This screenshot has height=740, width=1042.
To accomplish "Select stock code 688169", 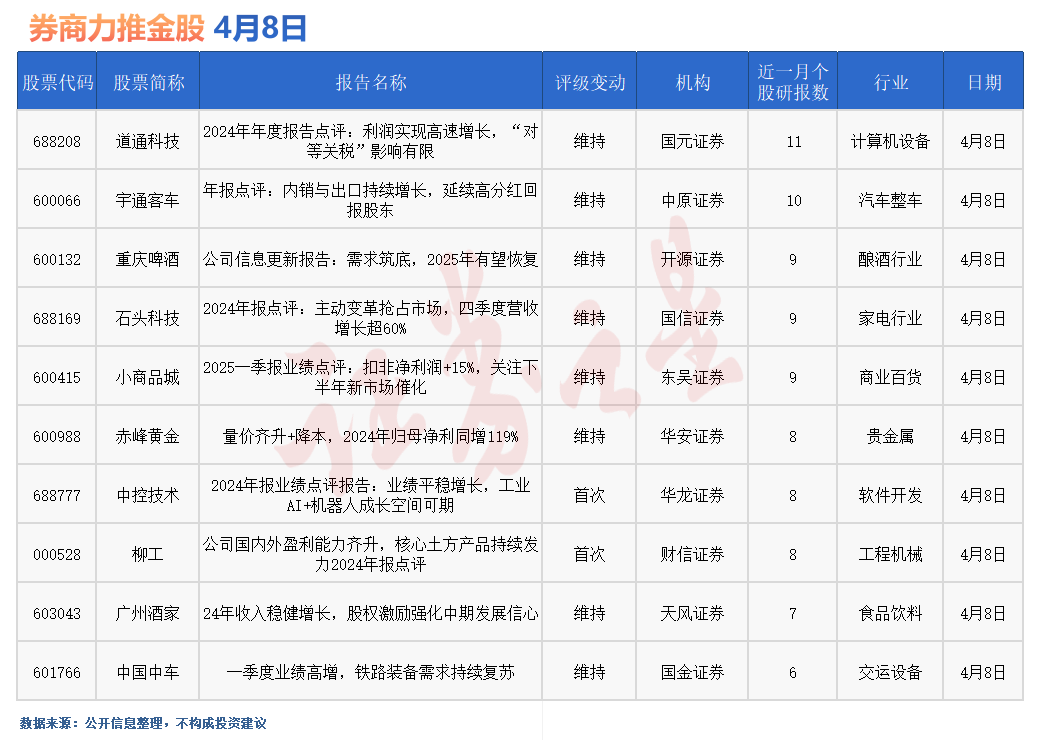I will click(x=57, y=319).
